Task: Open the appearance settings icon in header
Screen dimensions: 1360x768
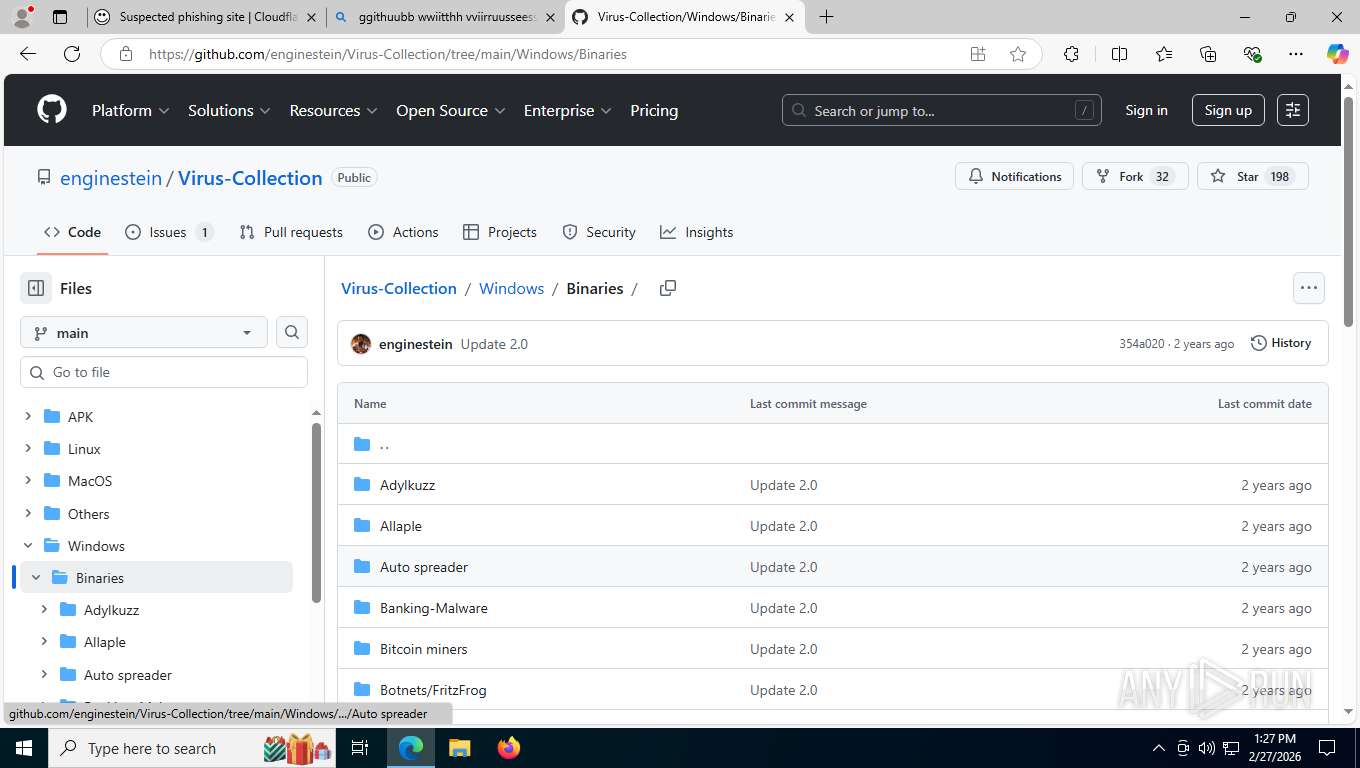Action: coord(1293,110)
